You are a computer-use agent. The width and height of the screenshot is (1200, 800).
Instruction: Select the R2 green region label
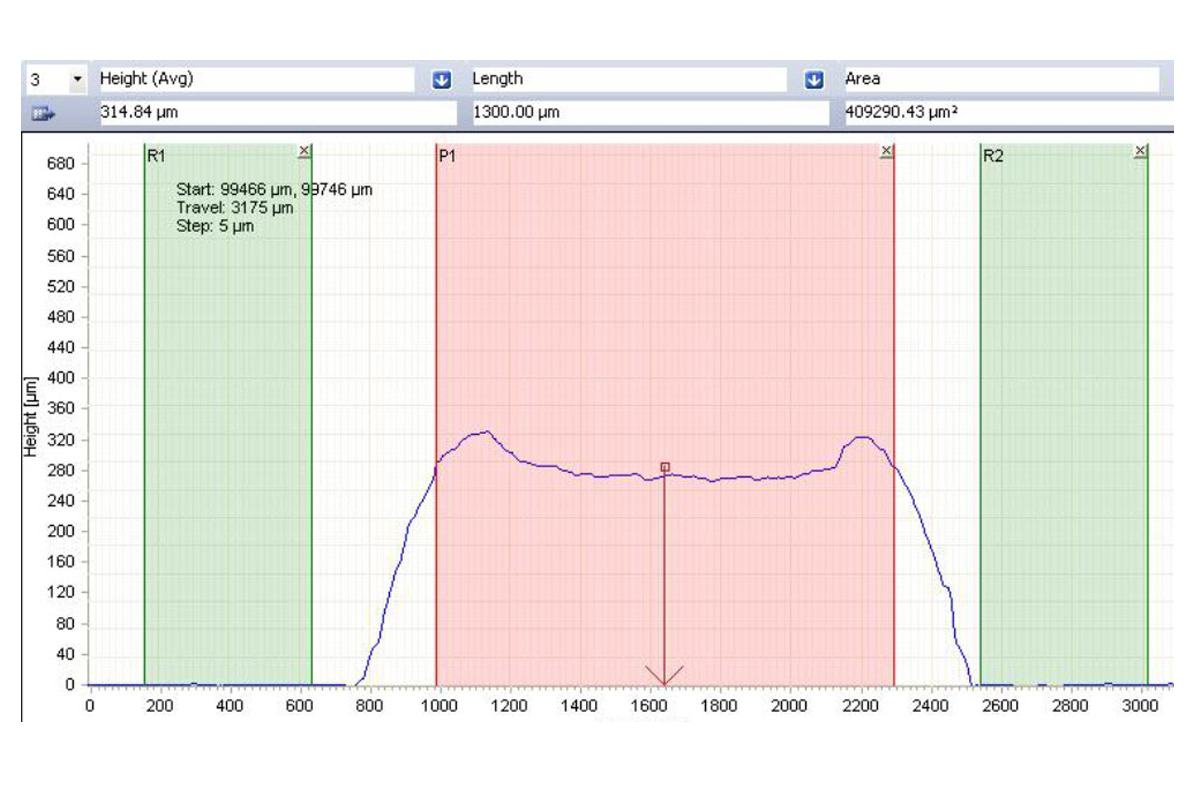(x=992, y=156)
